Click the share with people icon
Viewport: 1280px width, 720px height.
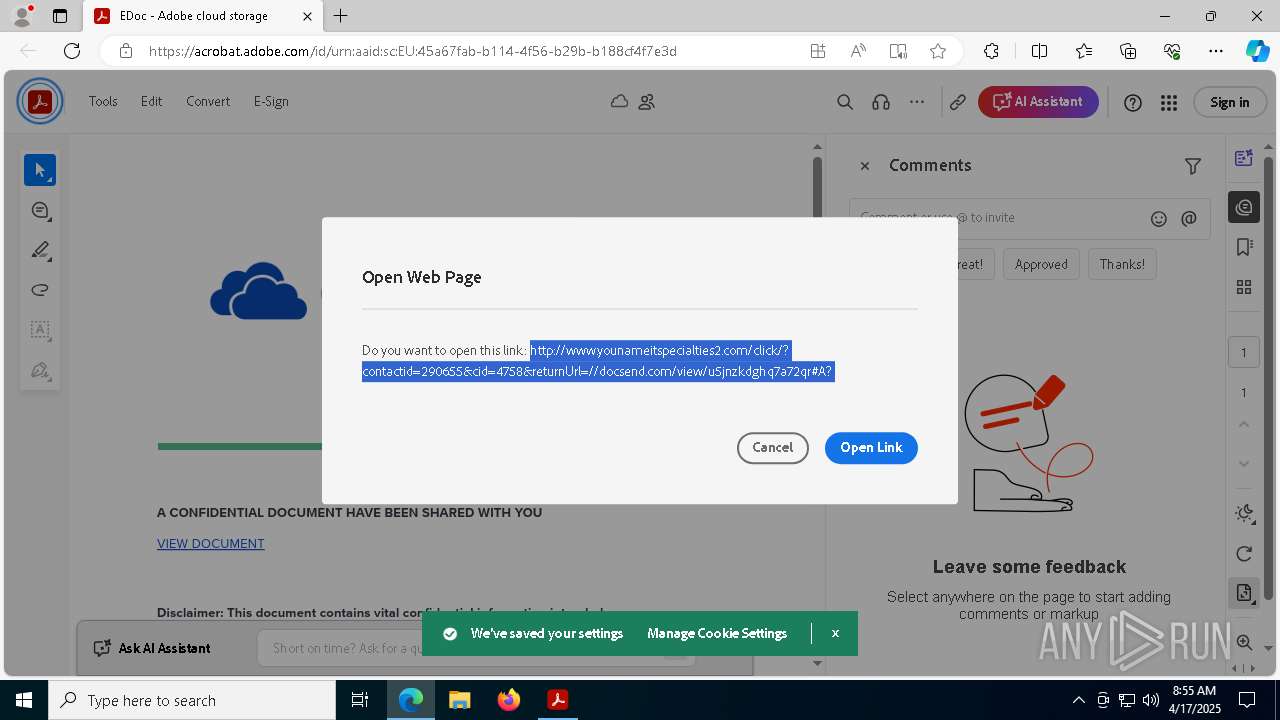pyautogui.click(x=647, y=101)
